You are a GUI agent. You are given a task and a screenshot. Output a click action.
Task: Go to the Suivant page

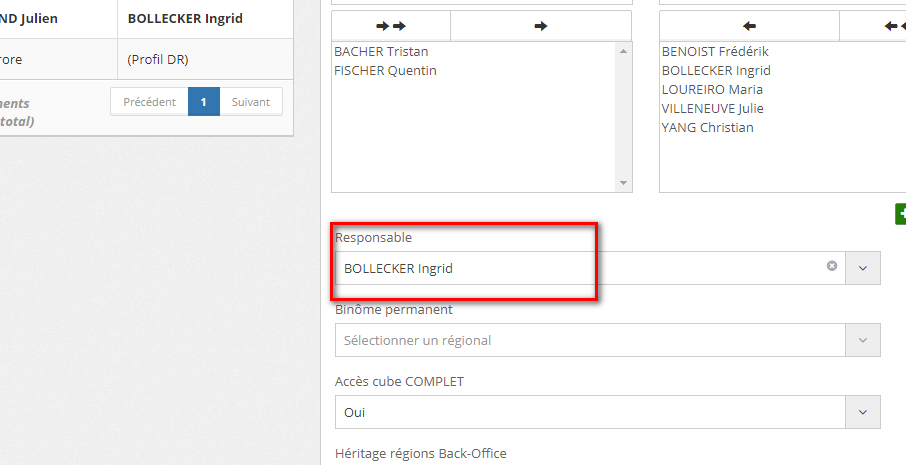[x=251, y=102]
